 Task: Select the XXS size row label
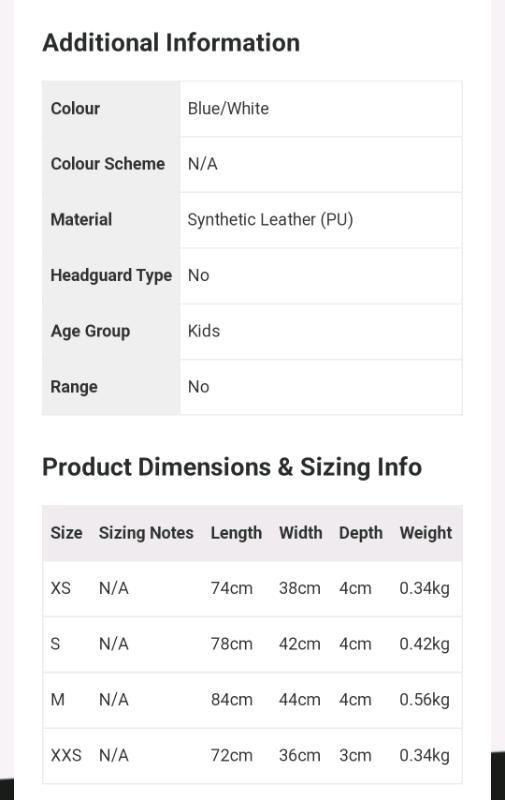point(66,755)
